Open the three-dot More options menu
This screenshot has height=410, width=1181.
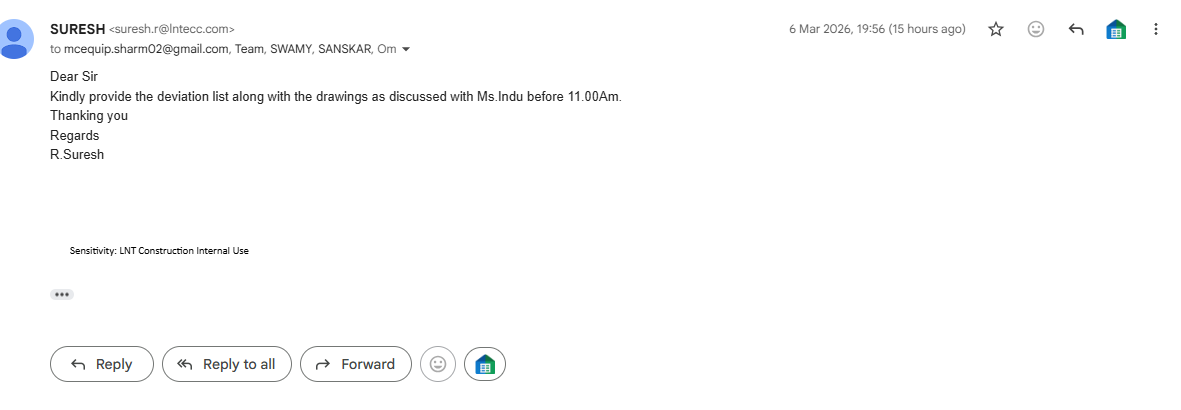1156,29
